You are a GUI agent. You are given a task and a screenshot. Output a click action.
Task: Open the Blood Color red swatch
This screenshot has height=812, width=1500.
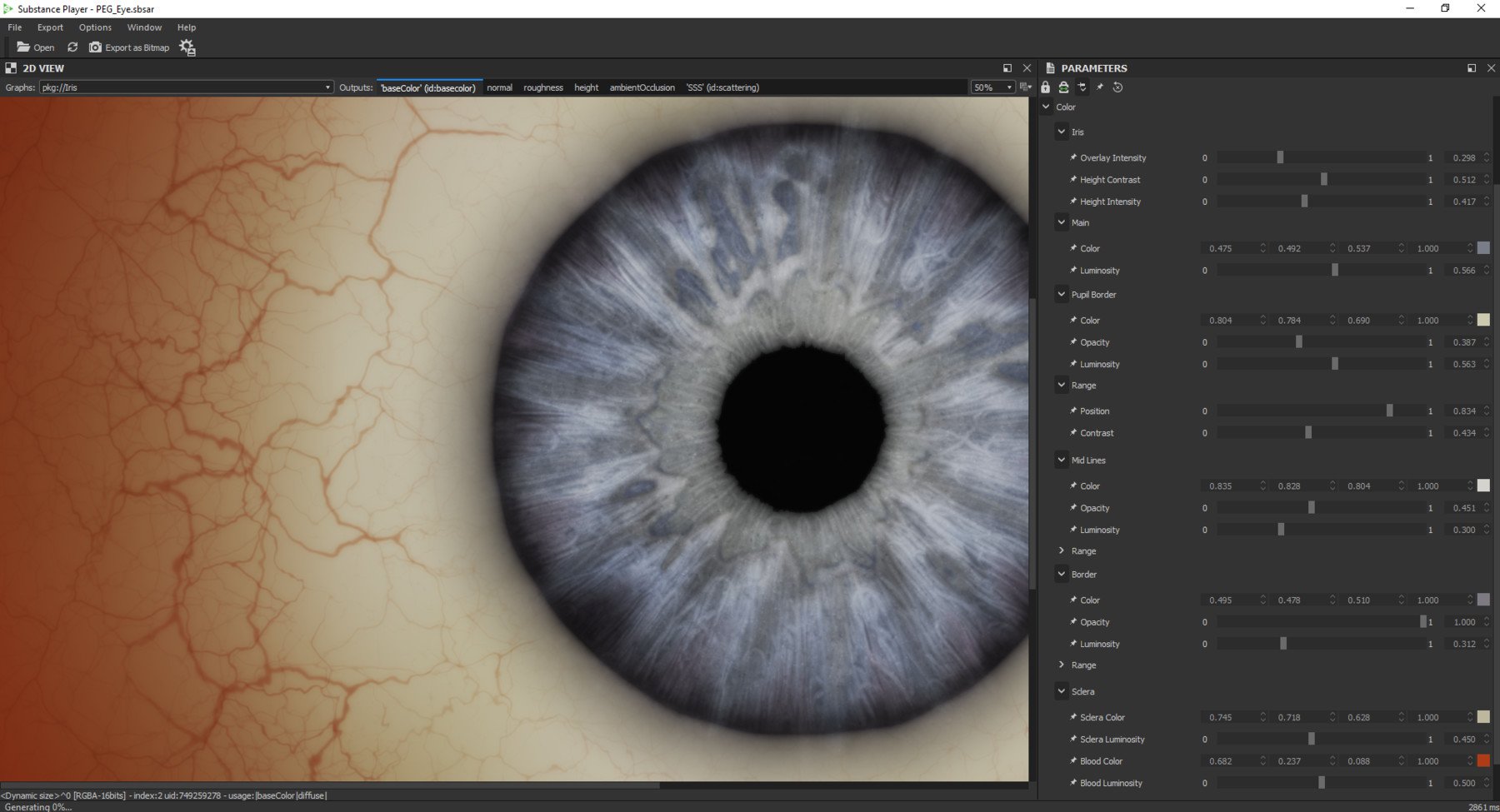(1483, 761)
